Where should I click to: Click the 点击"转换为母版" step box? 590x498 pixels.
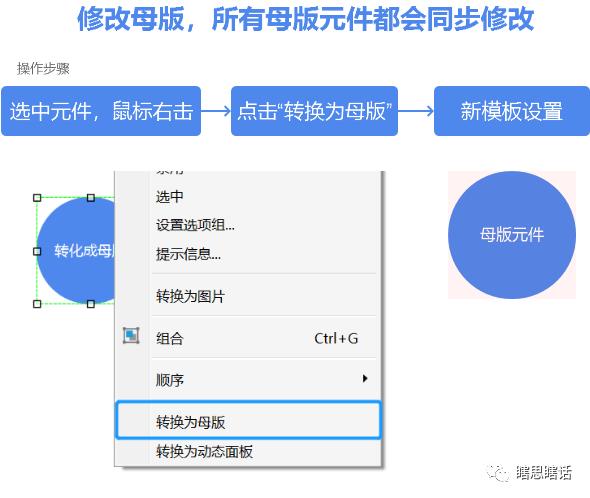(x=314, y=111)
